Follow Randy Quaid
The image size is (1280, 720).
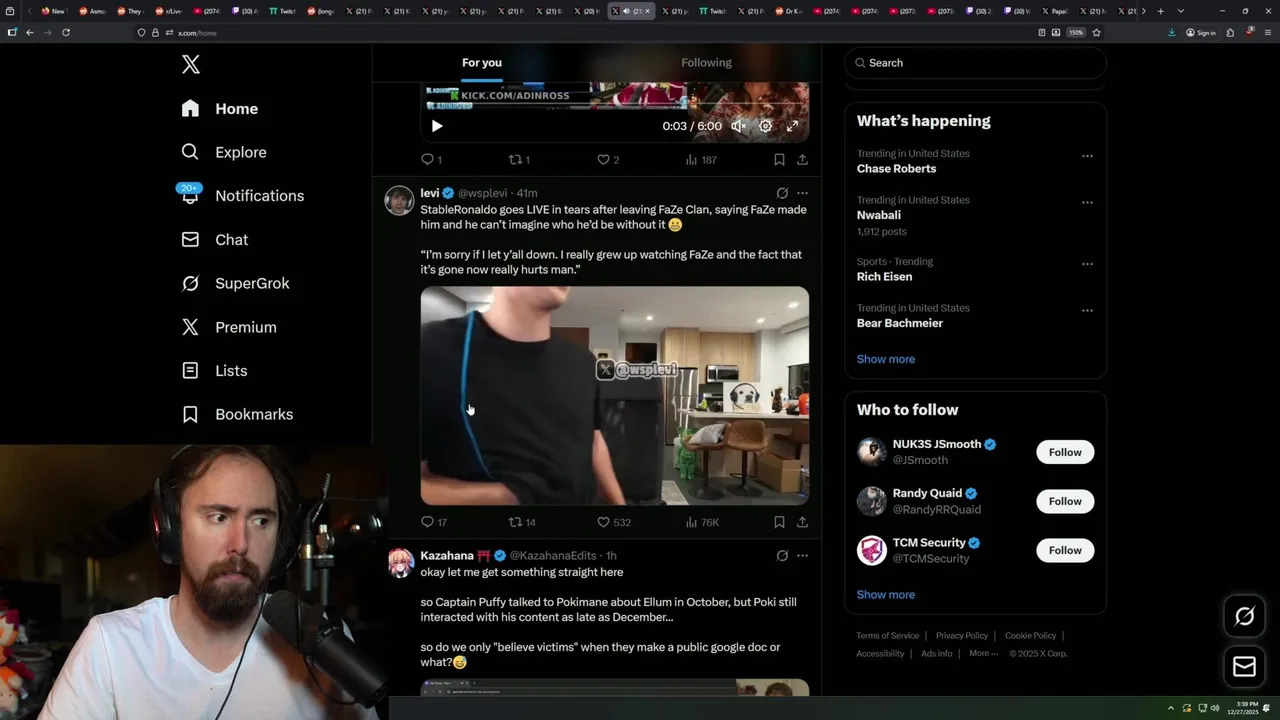pos(1065,501)
